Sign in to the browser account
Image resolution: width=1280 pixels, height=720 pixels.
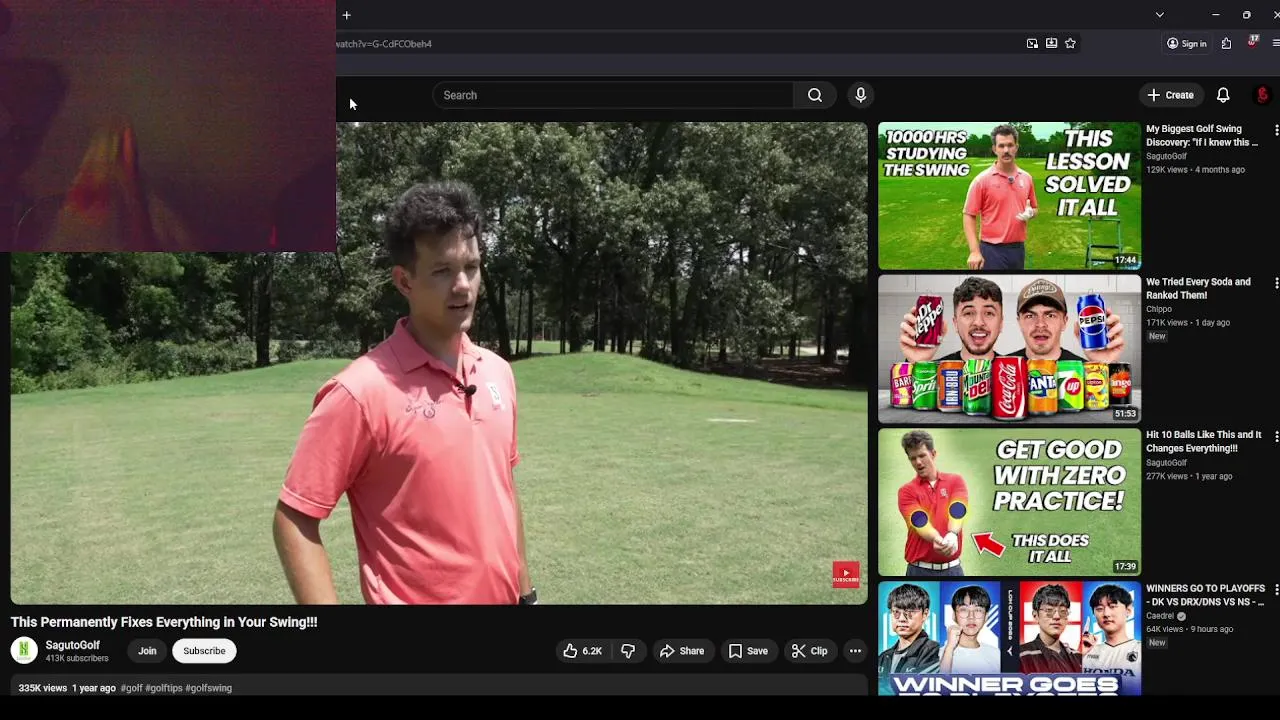[x=1187, y=43]
